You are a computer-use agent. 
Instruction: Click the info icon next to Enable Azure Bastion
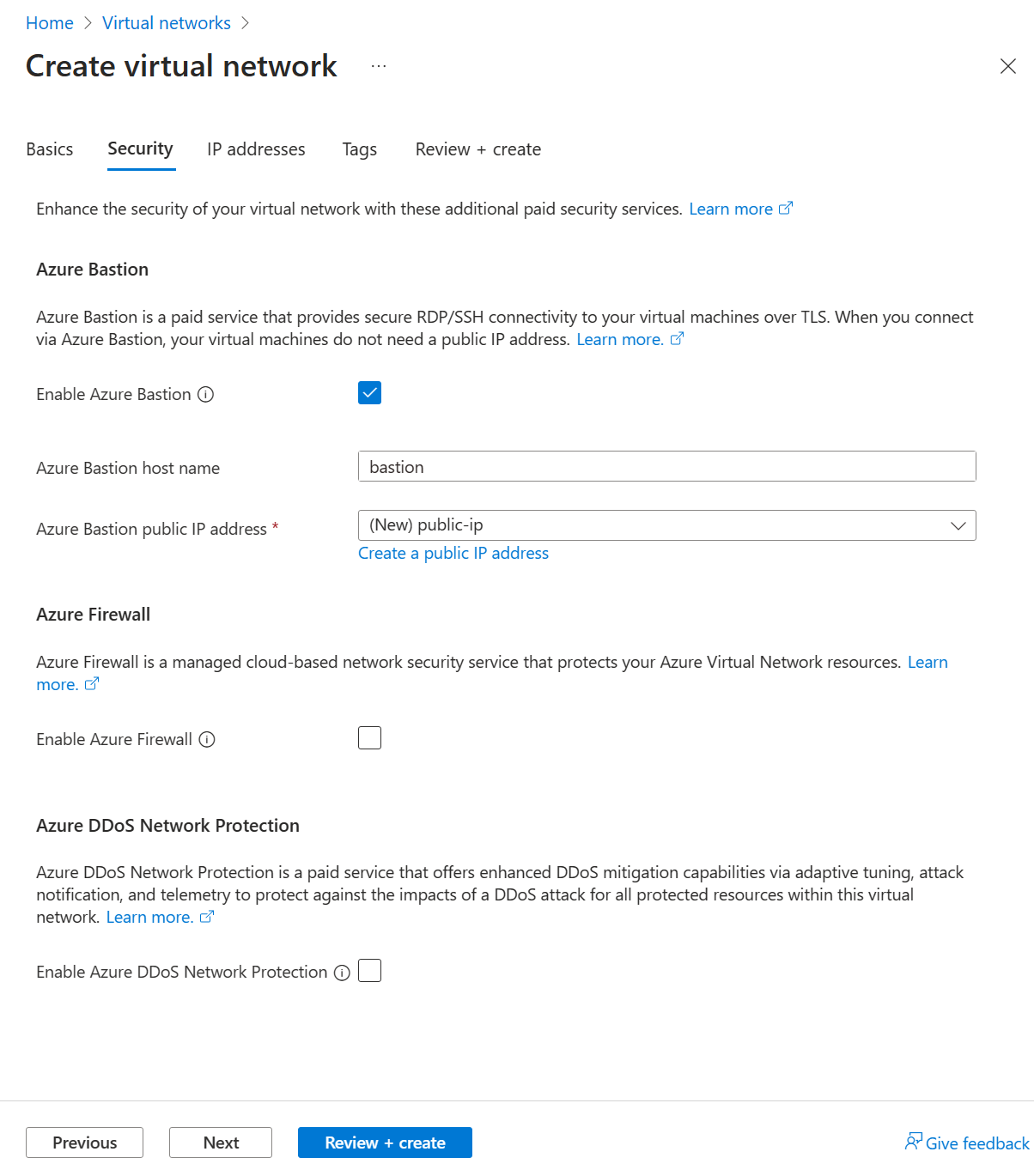pos(205,395)
